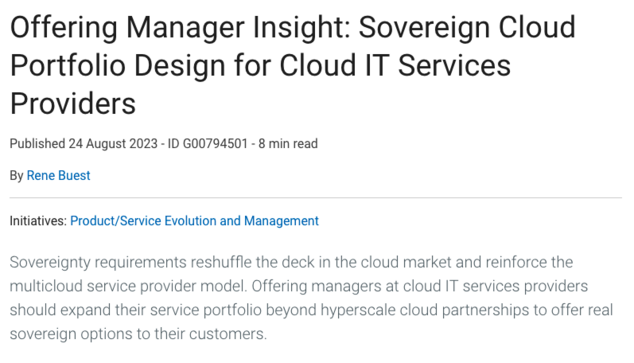Click 'sovereign options to their customers' closing line
Viewport: 634px width, 363px height.
[x=138, y=334]
